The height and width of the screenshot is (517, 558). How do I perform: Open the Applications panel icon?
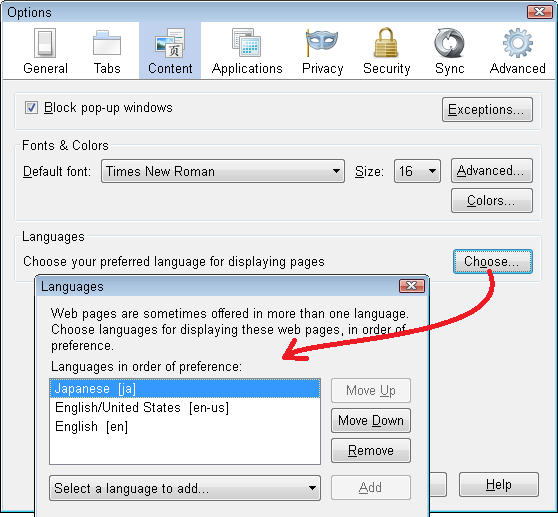[x=247, y=43]
